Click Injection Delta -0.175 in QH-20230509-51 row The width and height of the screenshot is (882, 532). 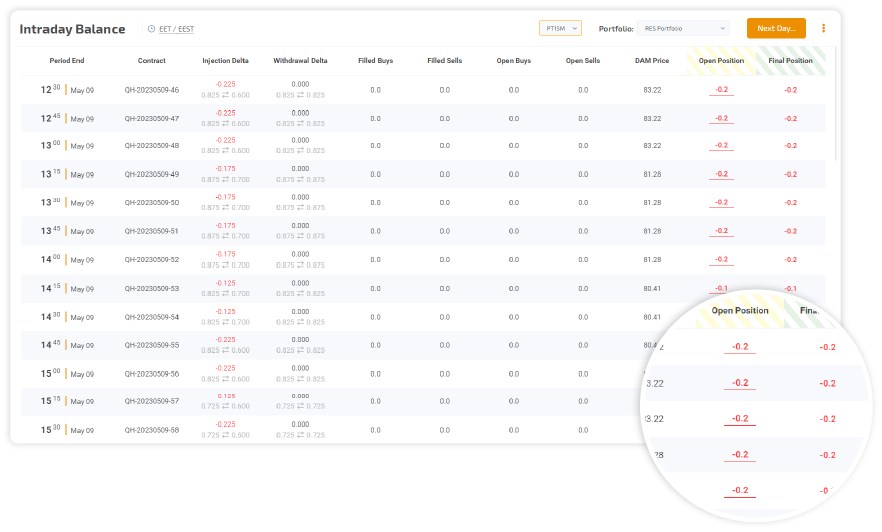point(225,226)
